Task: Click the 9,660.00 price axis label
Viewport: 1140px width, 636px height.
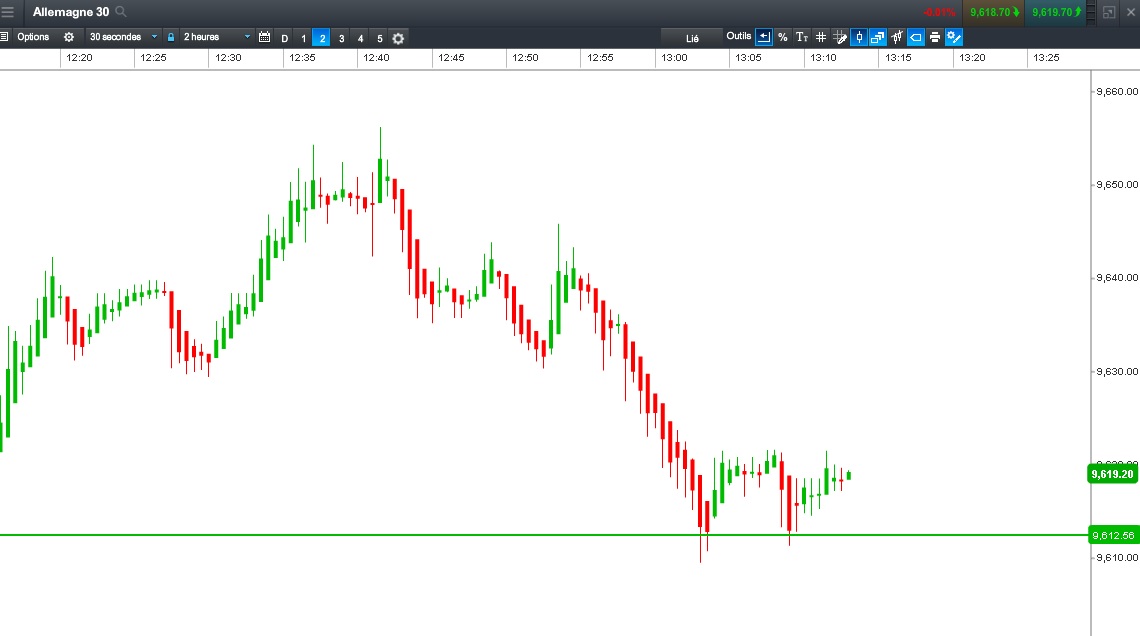Action: [1117, 92]
